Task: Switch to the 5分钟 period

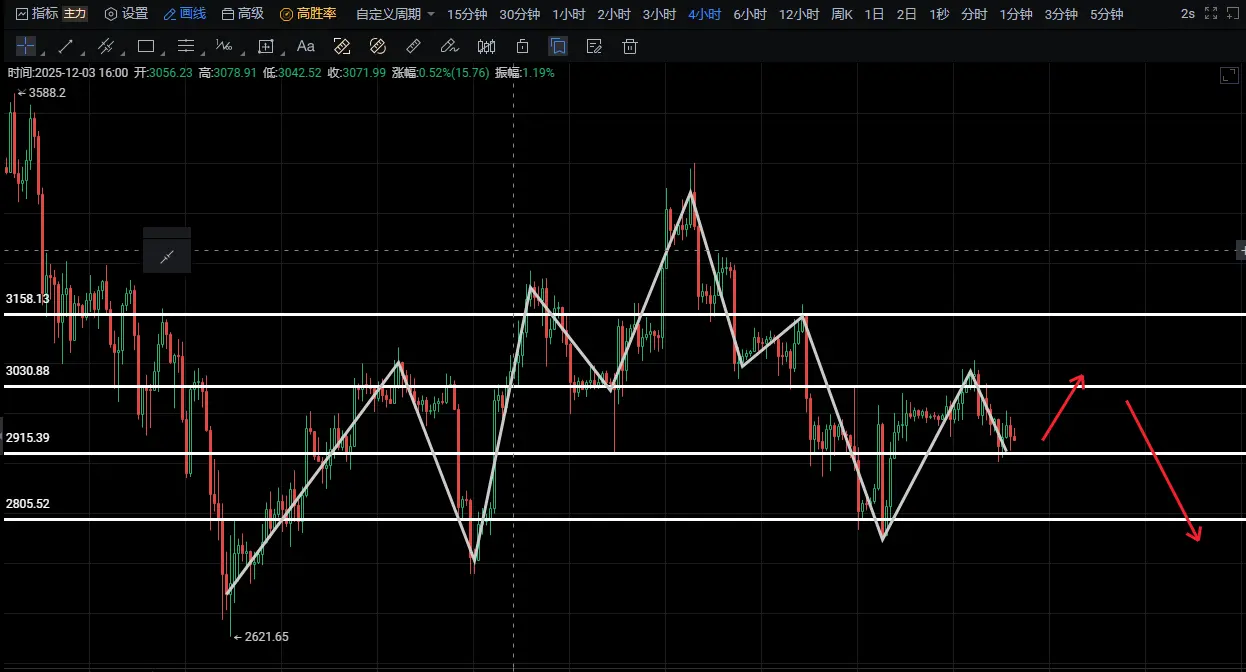Action: [1106, 14]
